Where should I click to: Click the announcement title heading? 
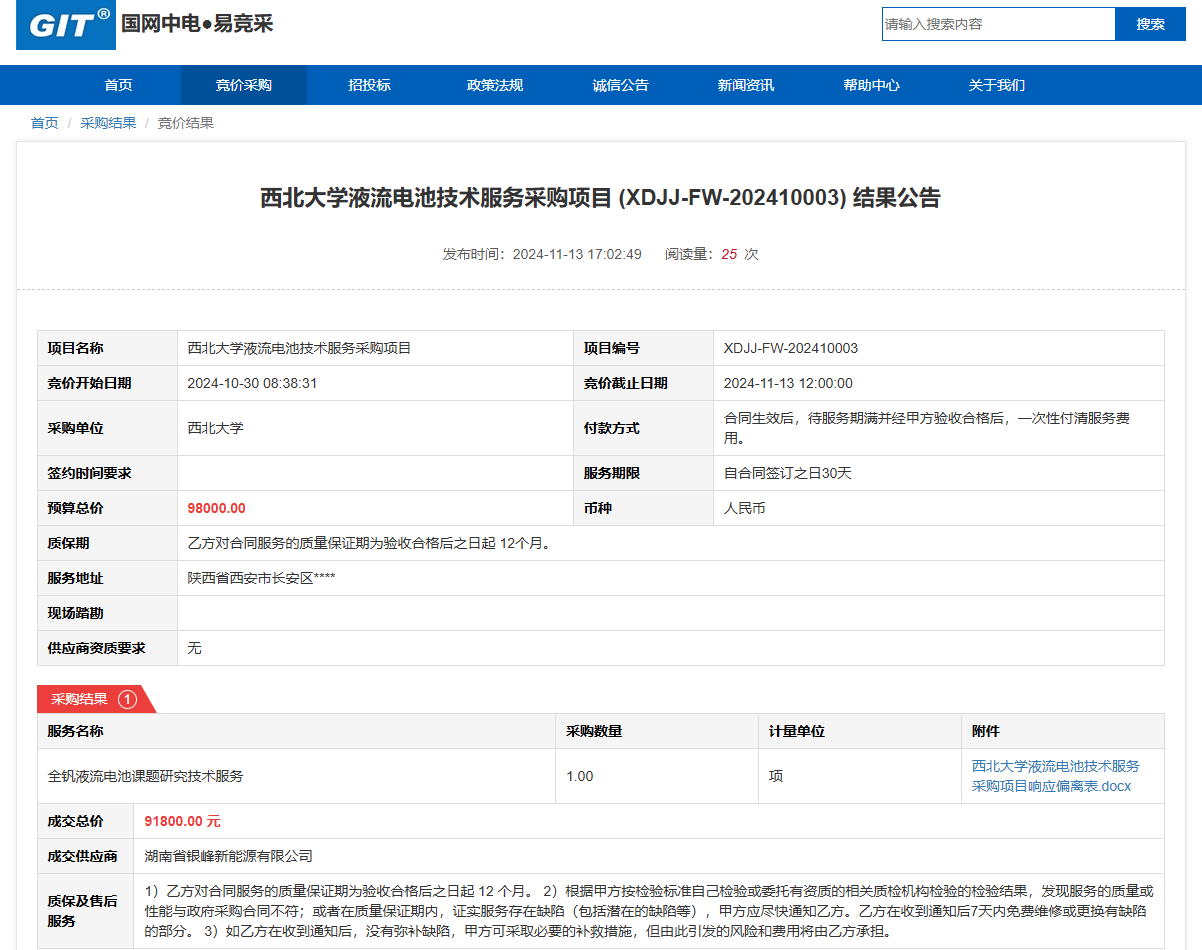pyautogui.click(x=600, y=198)
